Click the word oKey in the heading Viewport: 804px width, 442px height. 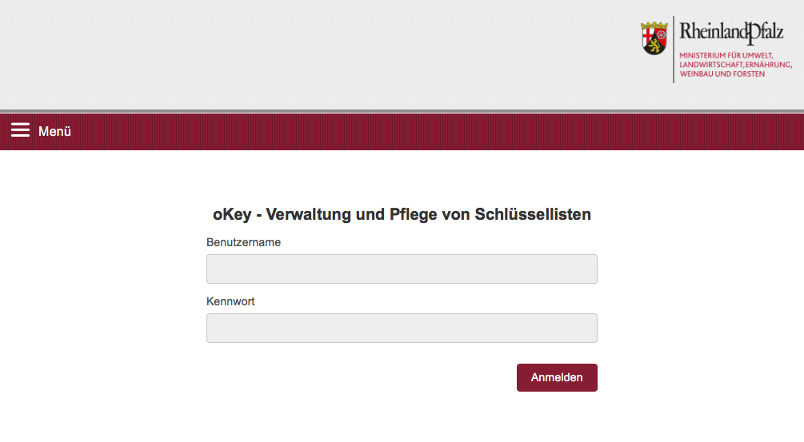click(x=231, y=214)
